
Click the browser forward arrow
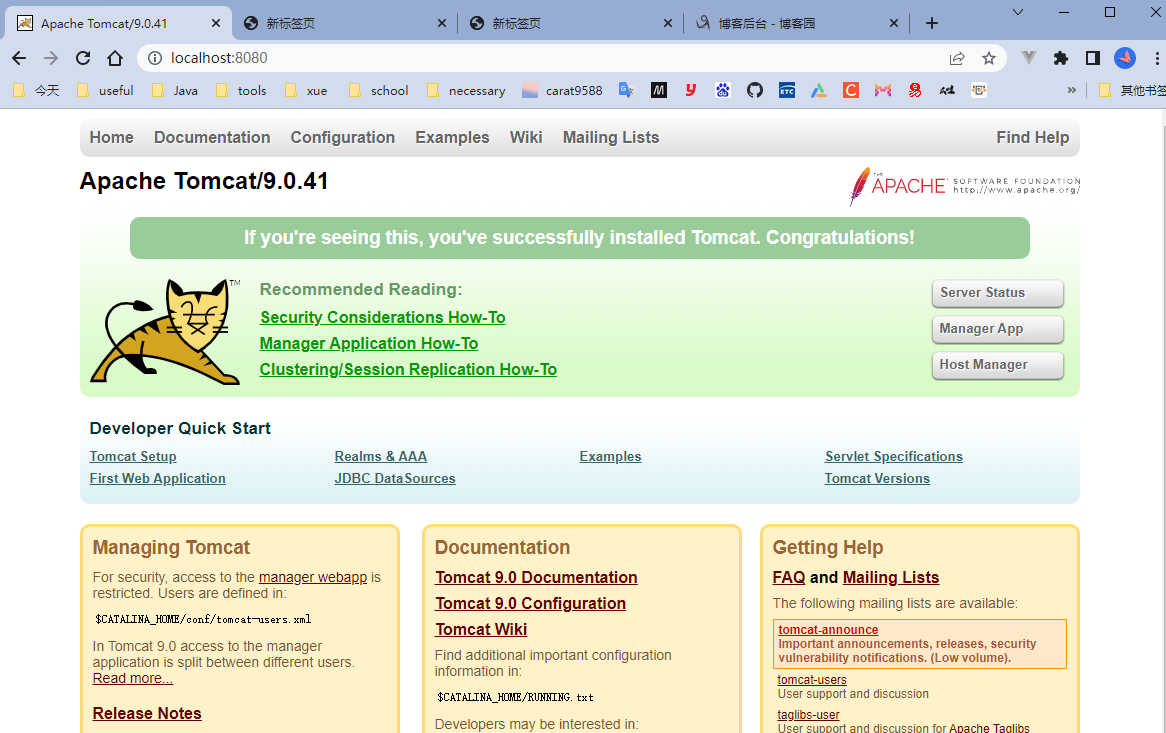(x=51, y=58)
